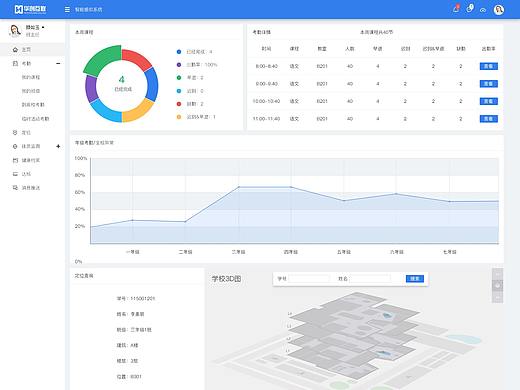Click the location (定位) sidebar icon
Screen dimensions: 520x390
pos(15,132)
